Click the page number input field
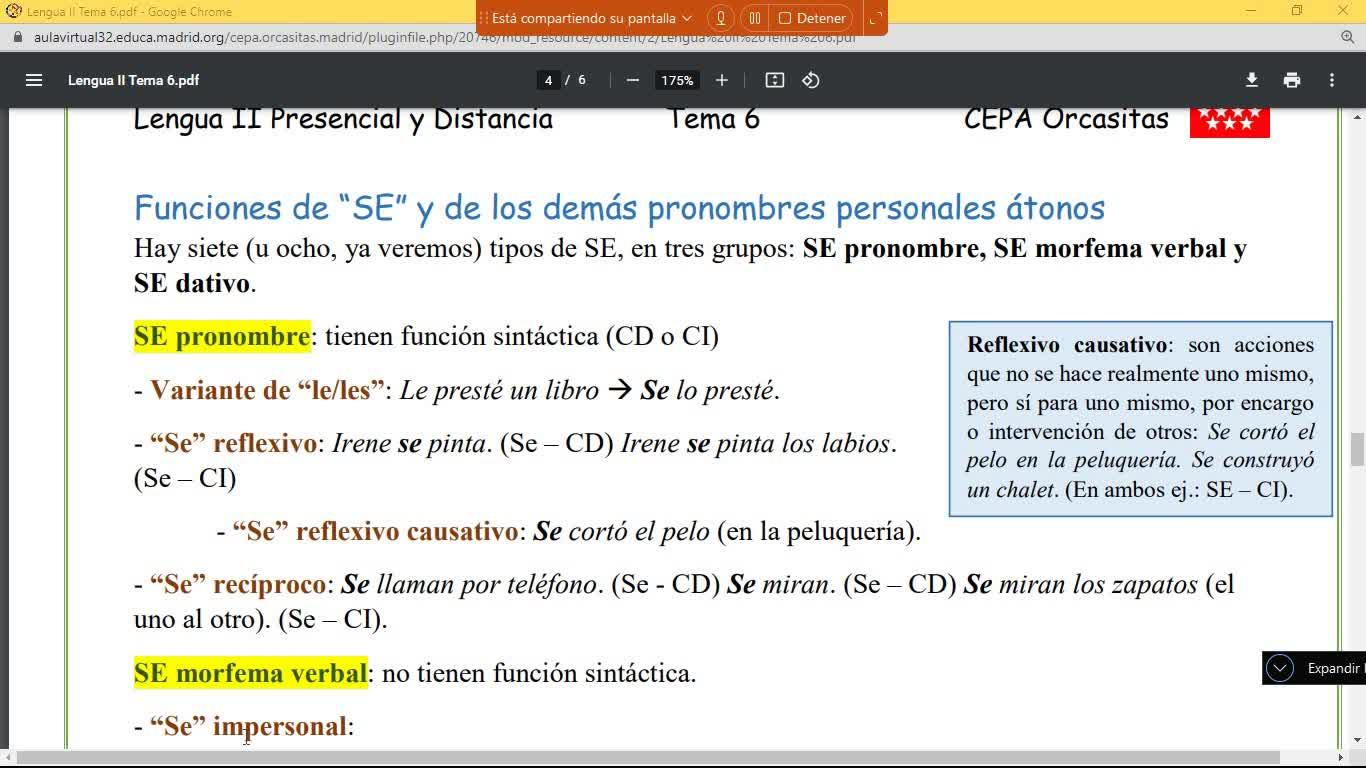Viewport: 1366px width, 768px height. [548, 80]
